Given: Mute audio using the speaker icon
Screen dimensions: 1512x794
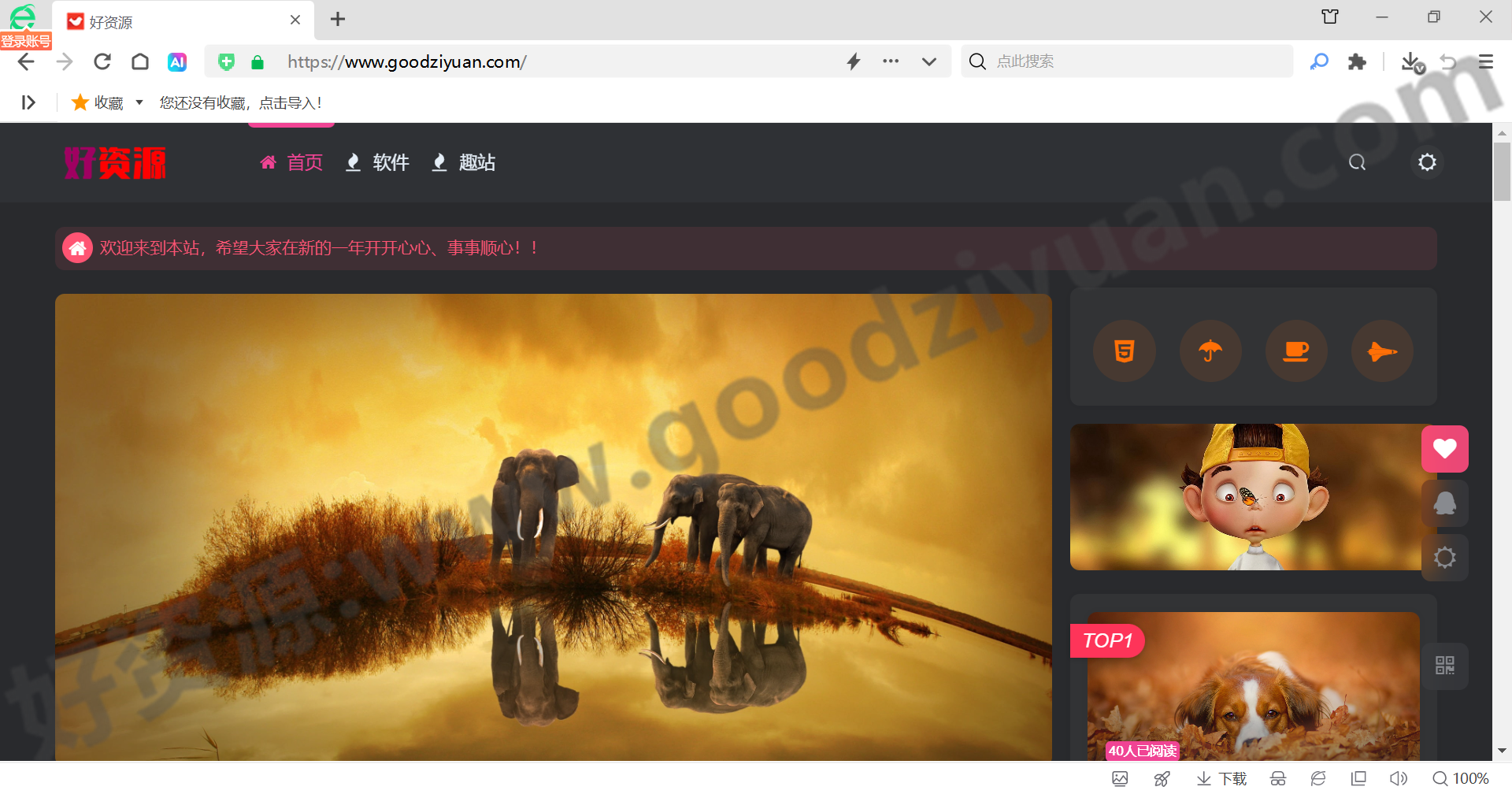Looking at the screenshot, I should tap(1399, 778).
